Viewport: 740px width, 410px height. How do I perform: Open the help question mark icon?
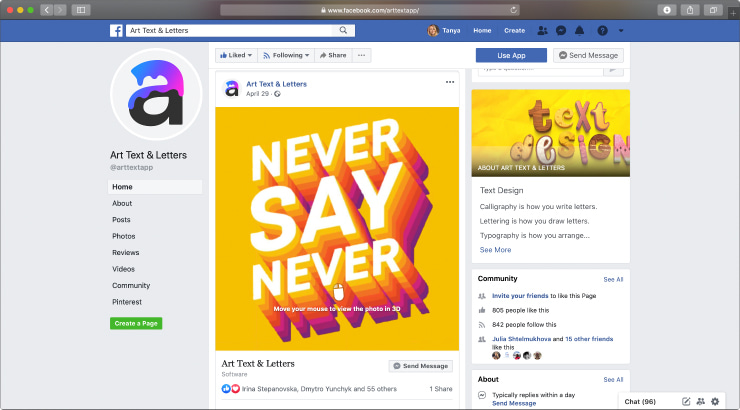pos(602,31)
